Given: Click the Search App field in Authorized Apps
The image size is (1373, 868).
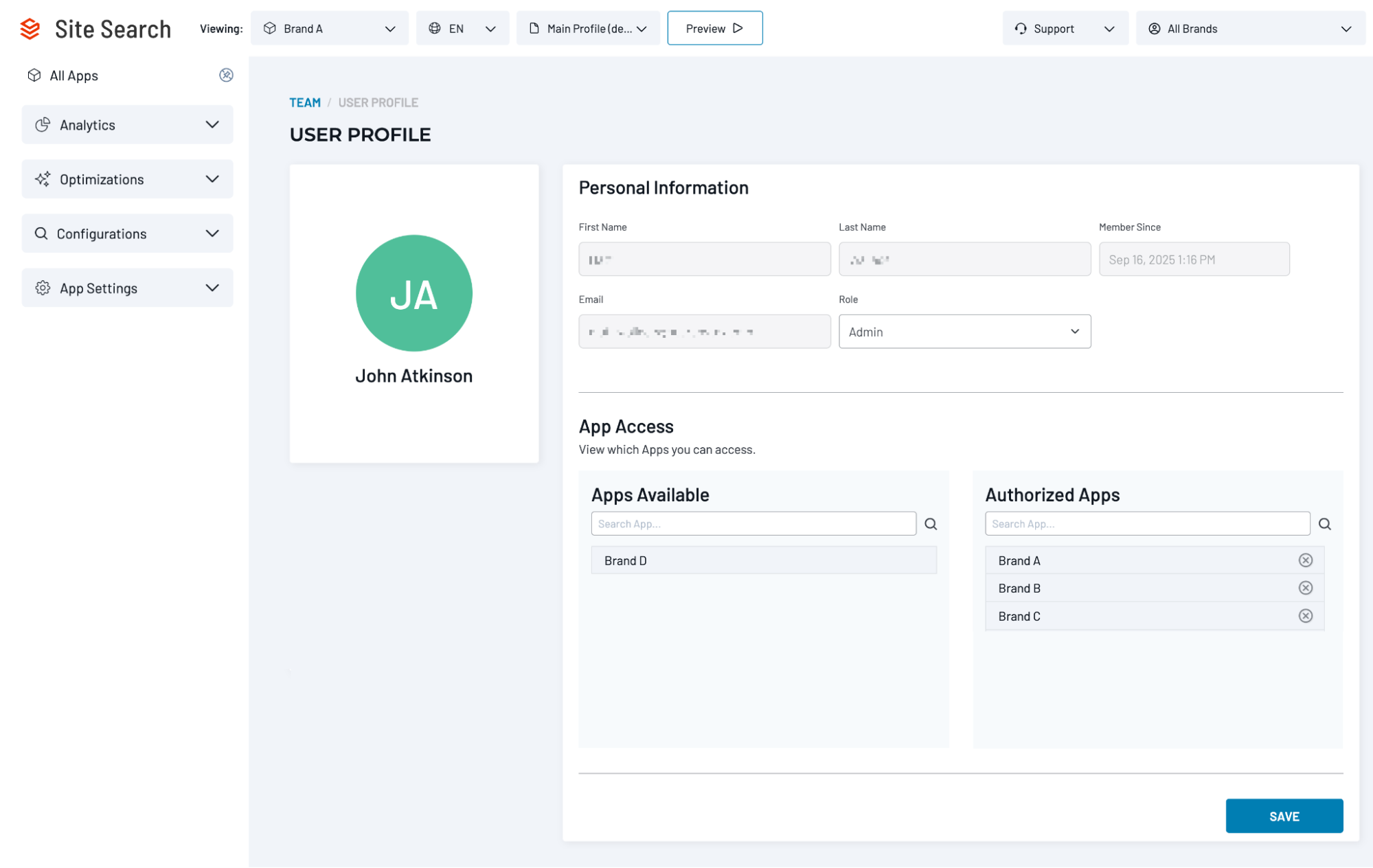Looking at the screenshot, I should click(1148, 524).
